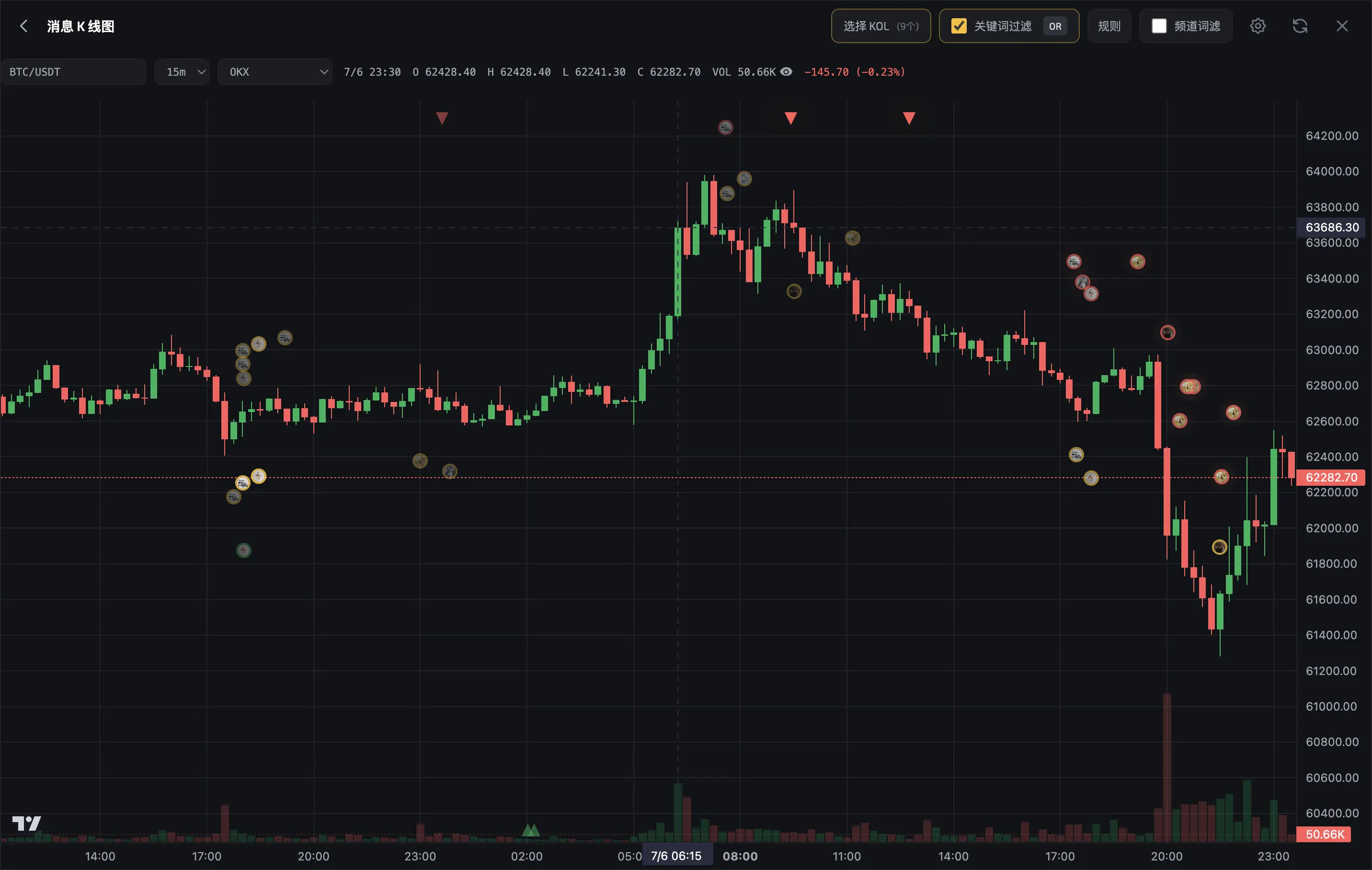Image resolution: width=1372 pixels, height=870 pixels.
Task: Open the KOL avatar near 62650 at 22:00
Action: click(1233, 412)
